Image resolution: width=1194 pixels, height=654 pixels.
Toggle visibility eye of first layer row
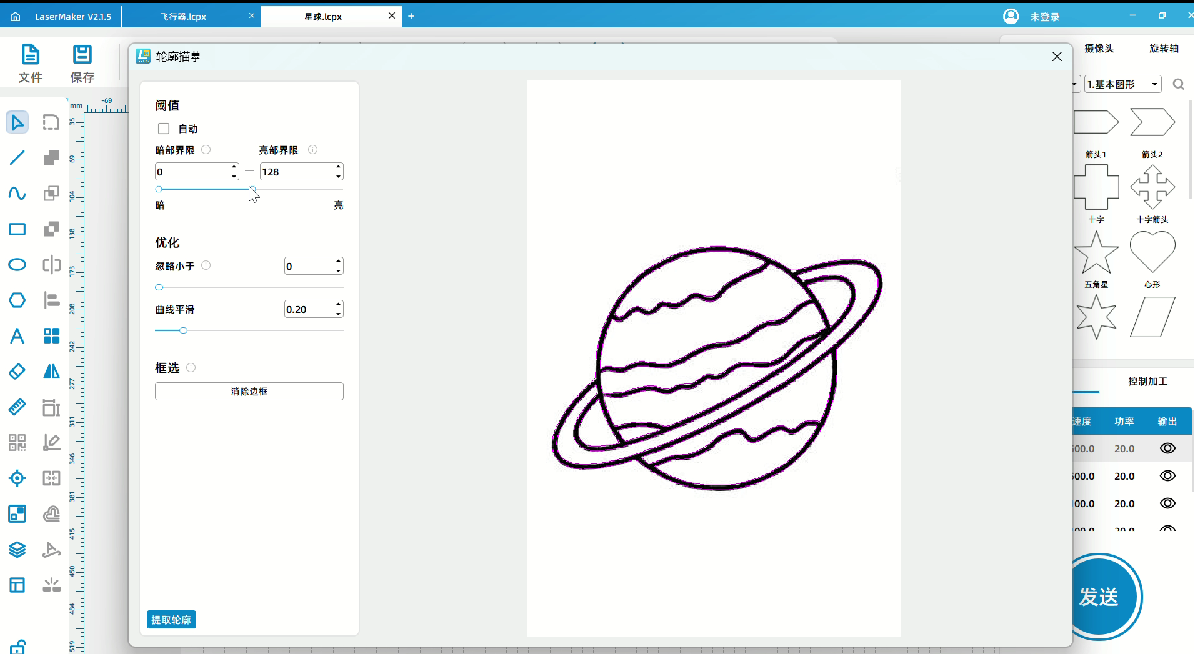[x=1167, y=449]
